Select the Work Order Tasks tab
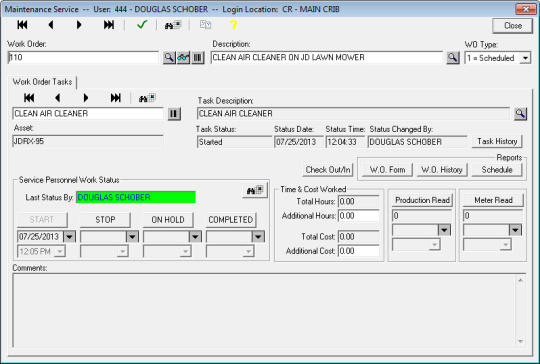Image resolution: width=540 pixels, height=364 pixels. 42,82
